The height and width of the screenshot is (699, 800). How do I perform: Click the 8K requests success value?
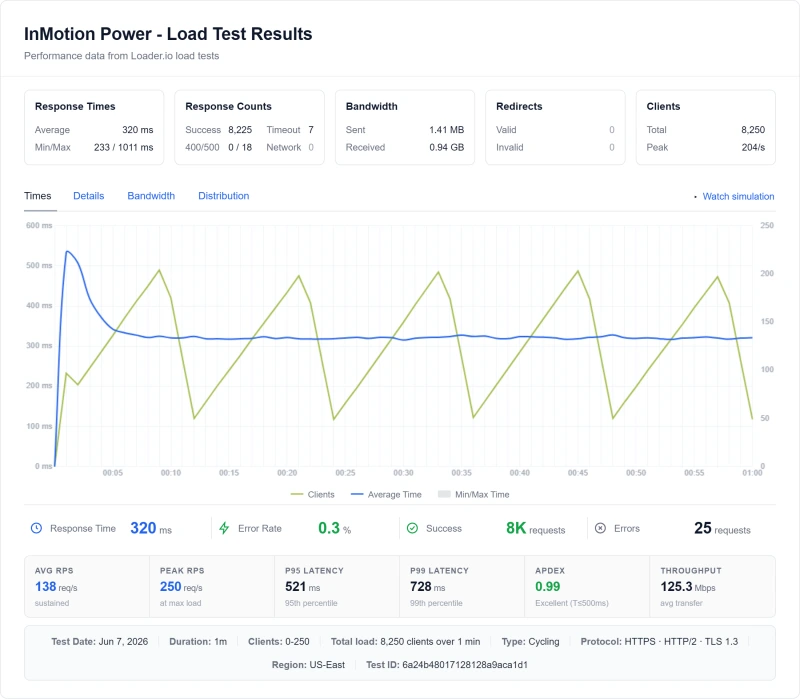(536, 528)
